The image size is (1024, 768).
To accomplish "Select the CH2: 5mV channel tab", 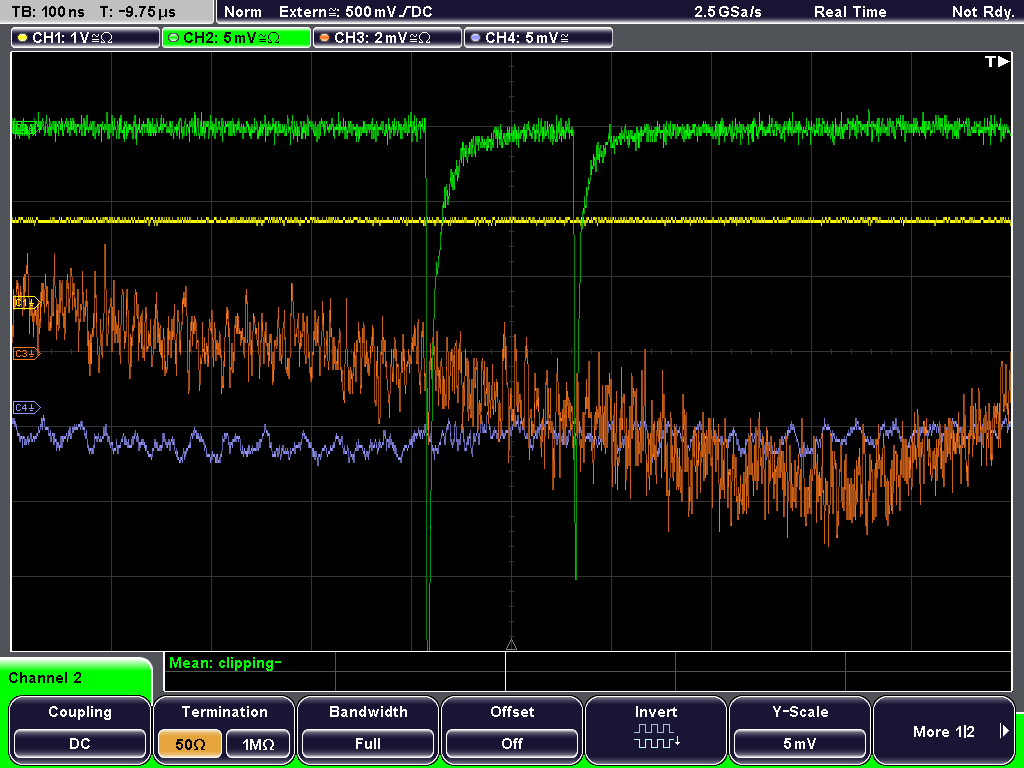I will (236, 37).
